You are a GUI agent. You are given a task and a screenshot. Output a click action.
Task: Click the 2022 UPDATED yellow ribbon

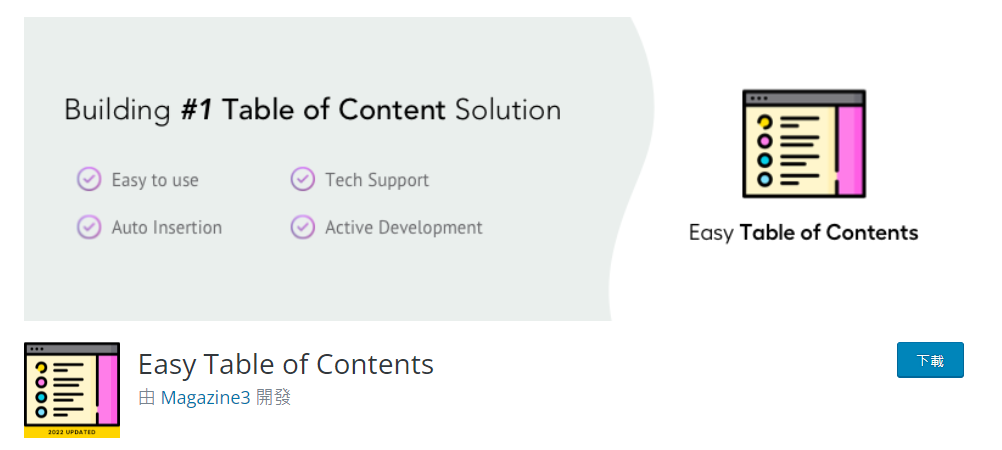coord(72,432)
